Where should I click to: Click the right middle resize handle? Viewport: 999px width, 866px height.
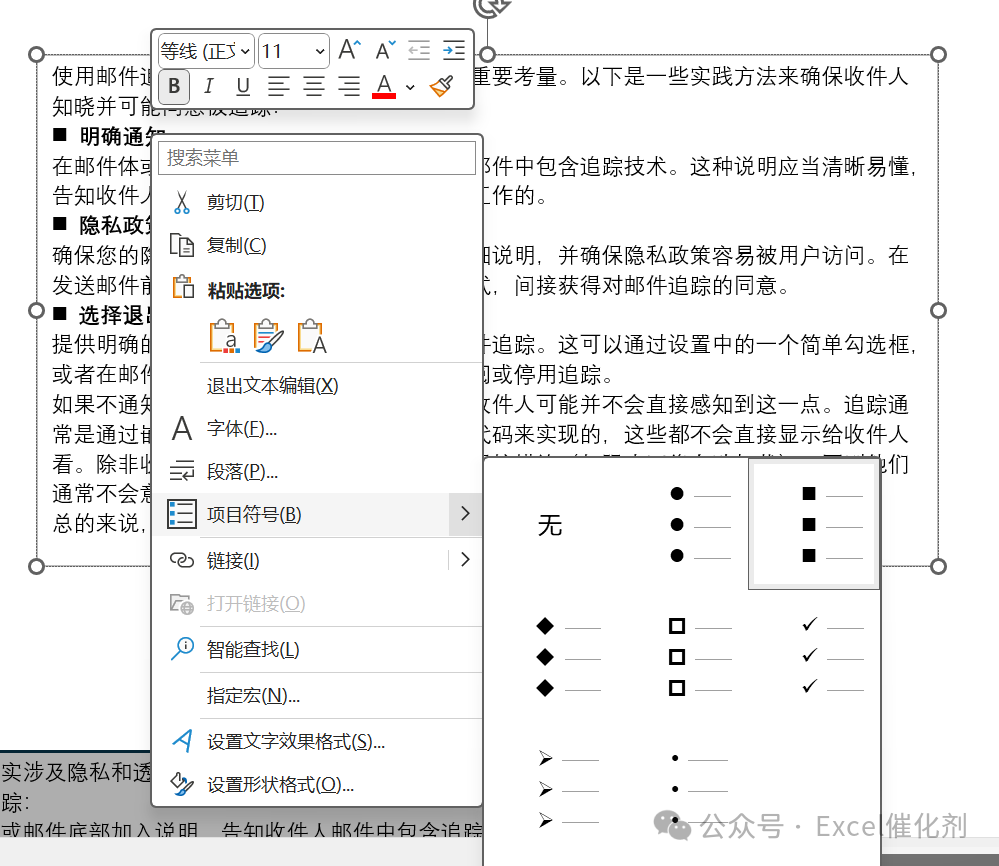tap(938, 310)
